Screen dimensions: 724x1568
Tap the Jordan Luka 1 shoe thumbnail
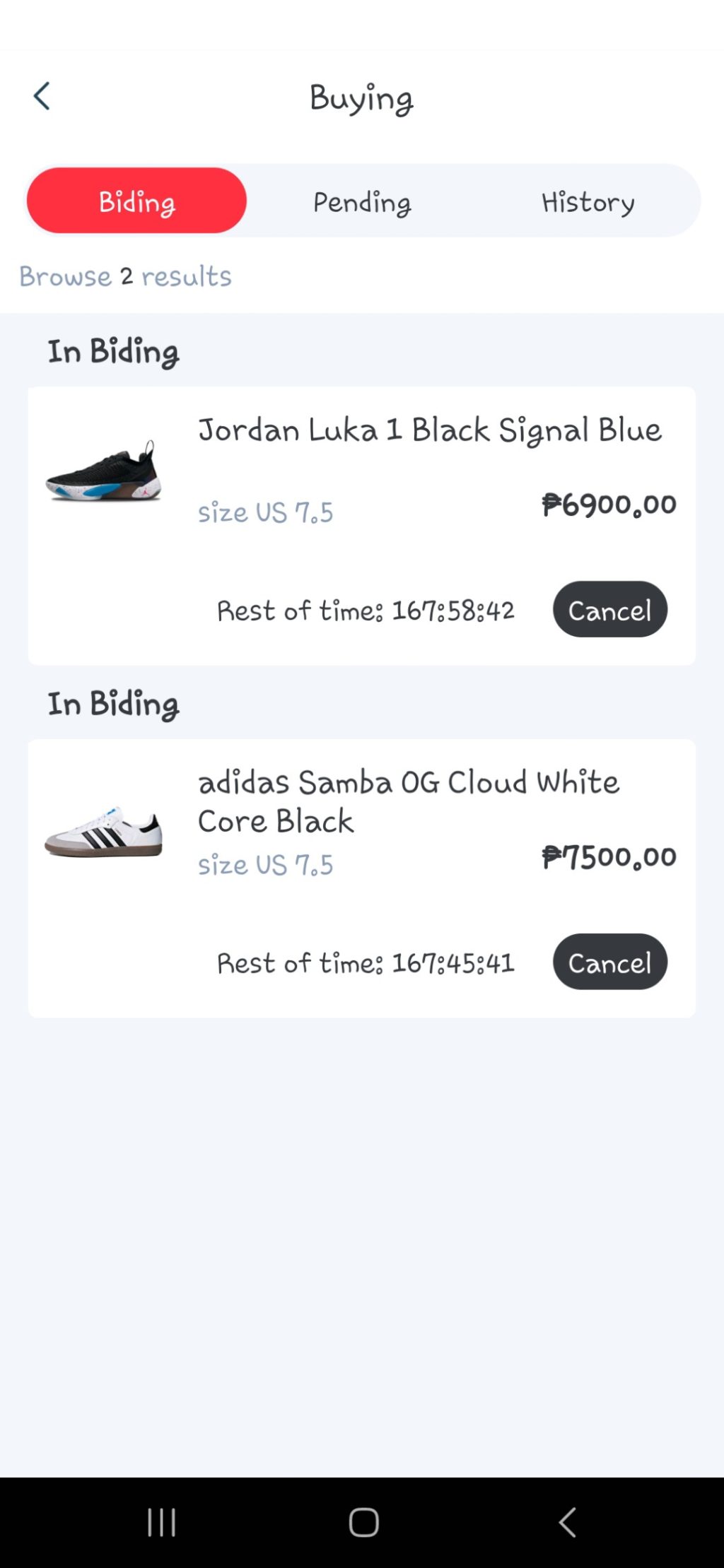[104, 473]
